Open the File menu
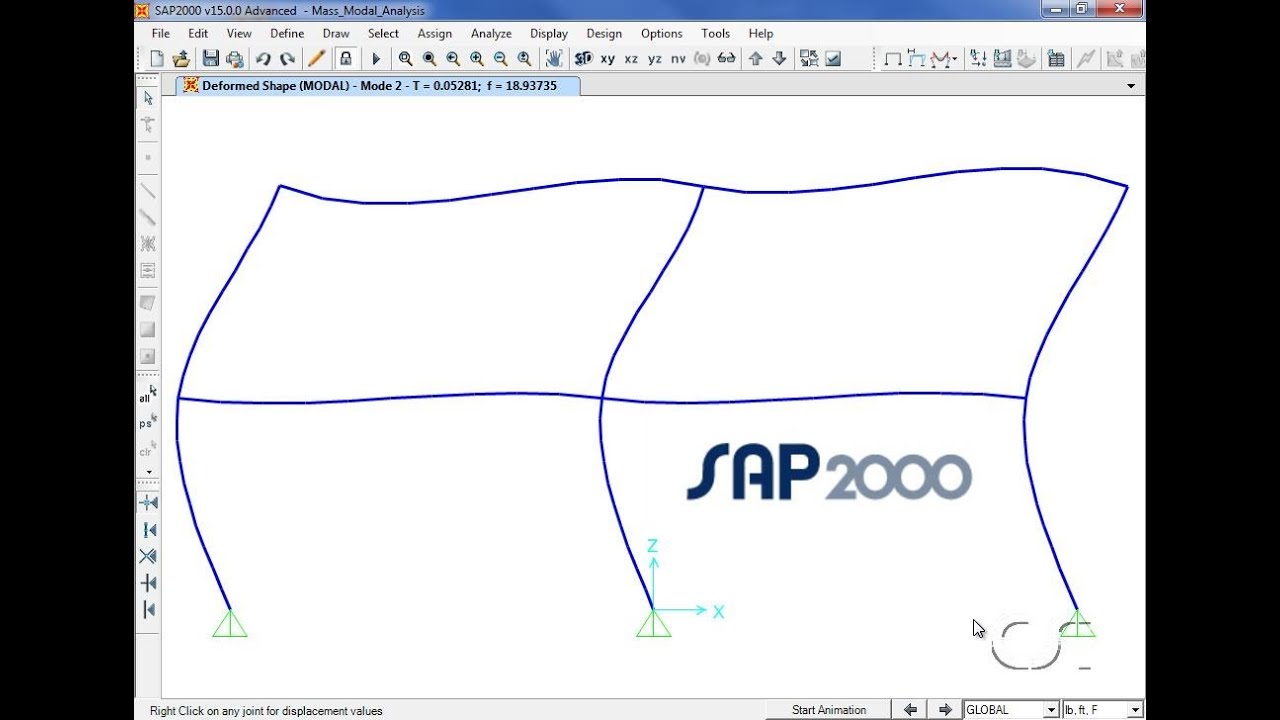 160,33
